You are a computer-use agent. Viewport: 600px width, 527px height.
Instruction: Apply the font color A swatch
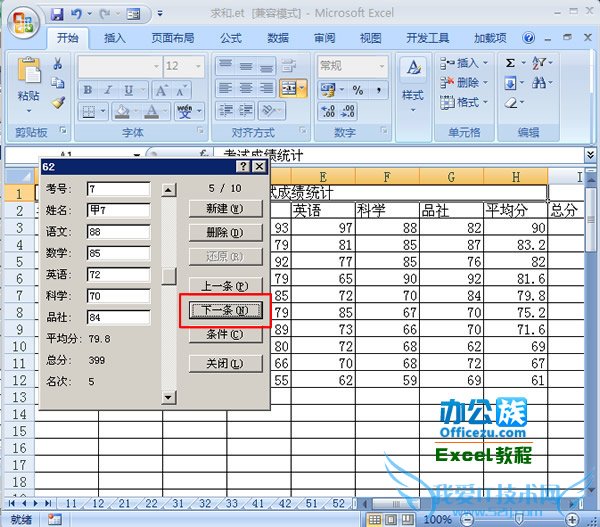click(152, 111)
